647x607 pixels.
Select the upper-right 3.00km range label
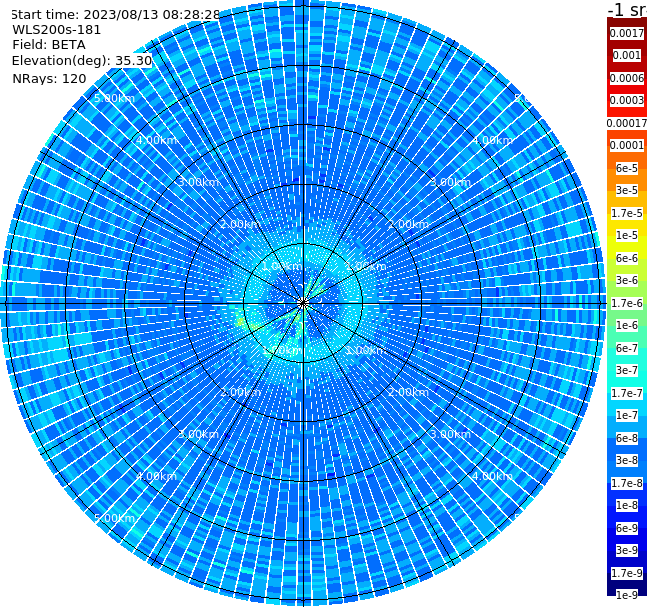click(450, 182)
